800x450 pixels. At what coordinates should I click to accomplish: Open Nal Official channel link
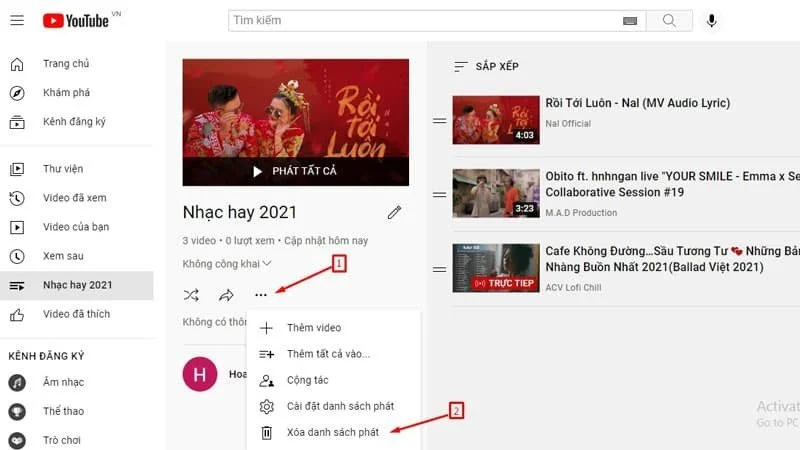(x=568, y=123)
